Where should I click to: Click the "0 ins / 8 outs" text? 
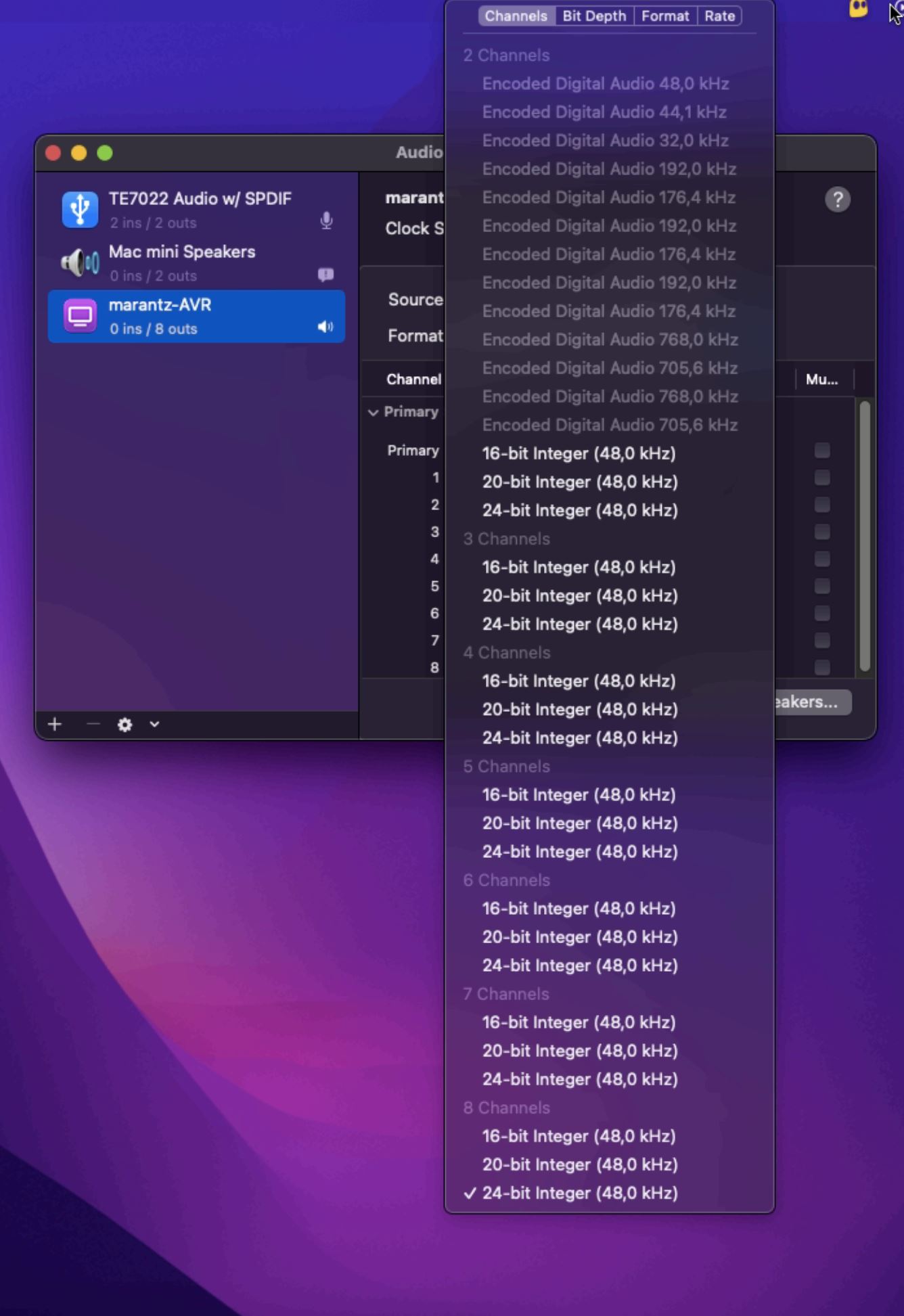click(154, 329)
